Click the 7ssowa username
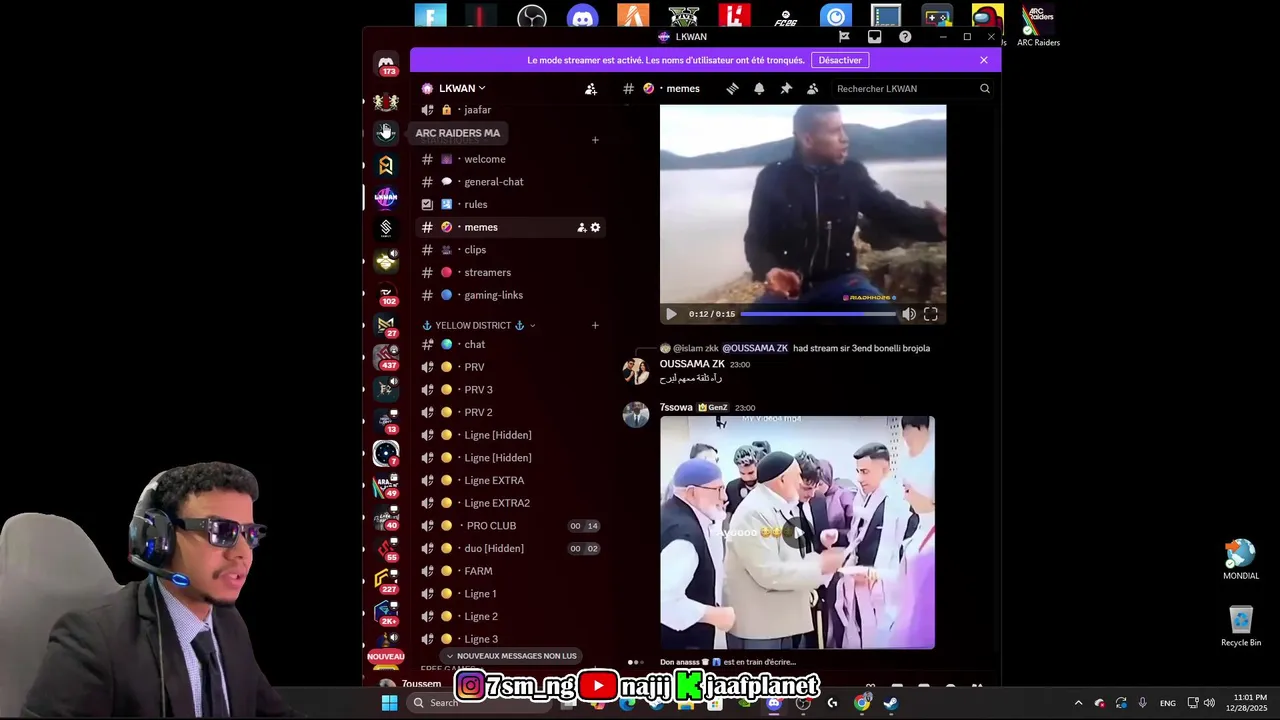The image size is (1280, 720). click(676, 408)
